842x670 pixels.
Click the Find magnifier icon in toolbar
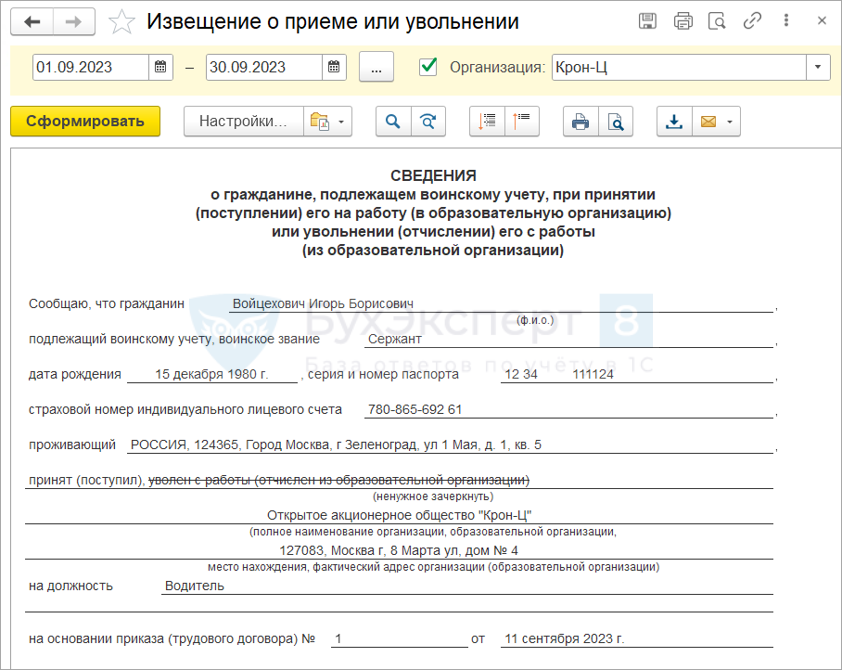point(393,121)
